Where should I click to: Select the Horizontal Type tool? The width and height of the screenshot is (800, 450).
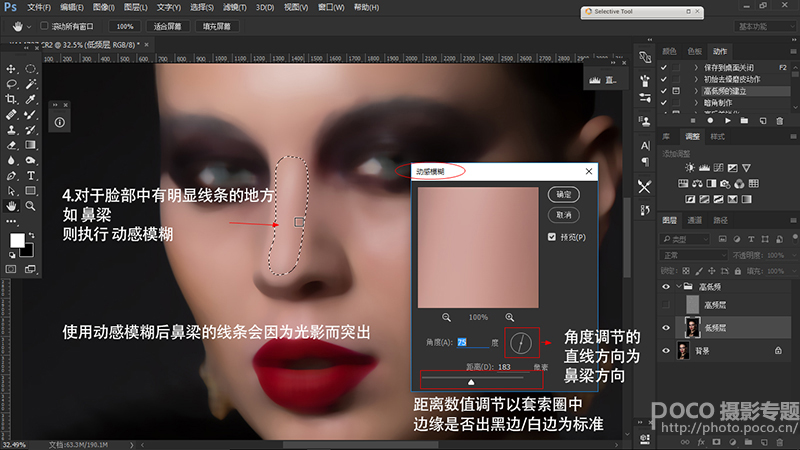(31, 175)
